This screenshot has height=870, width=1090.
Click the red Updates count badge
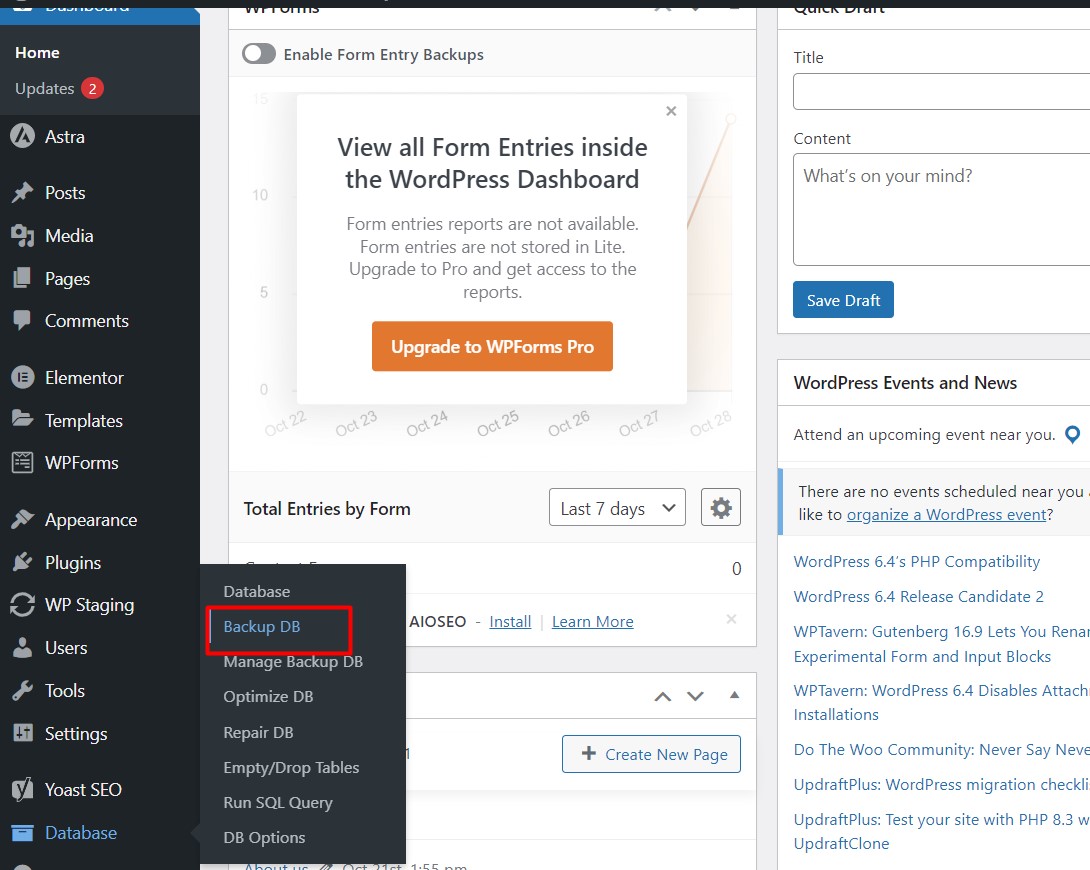[x=92, y=89]
